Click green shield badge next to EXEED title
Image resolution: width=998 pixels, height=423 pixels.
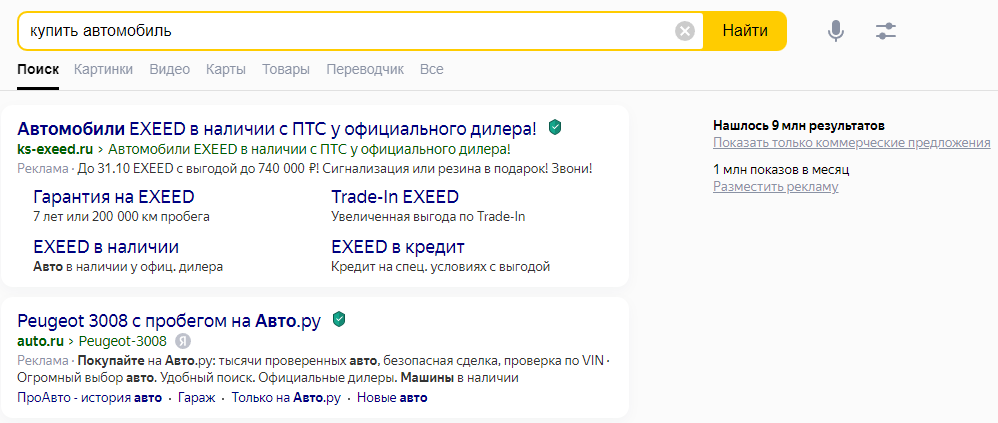(556, 127)
